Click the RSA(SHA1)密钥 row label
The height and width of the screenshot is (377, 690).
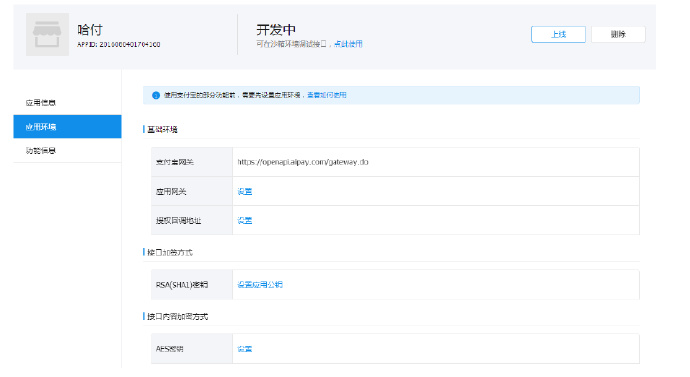[x=182, y=285]
